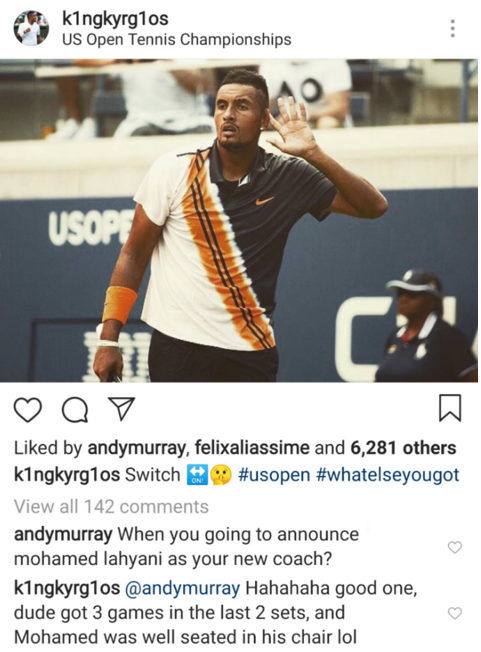This screenshot has height=652, width=481.
Task: View the 6,281 others likes list
Action: pyautogui.click(x=403, y=448)
